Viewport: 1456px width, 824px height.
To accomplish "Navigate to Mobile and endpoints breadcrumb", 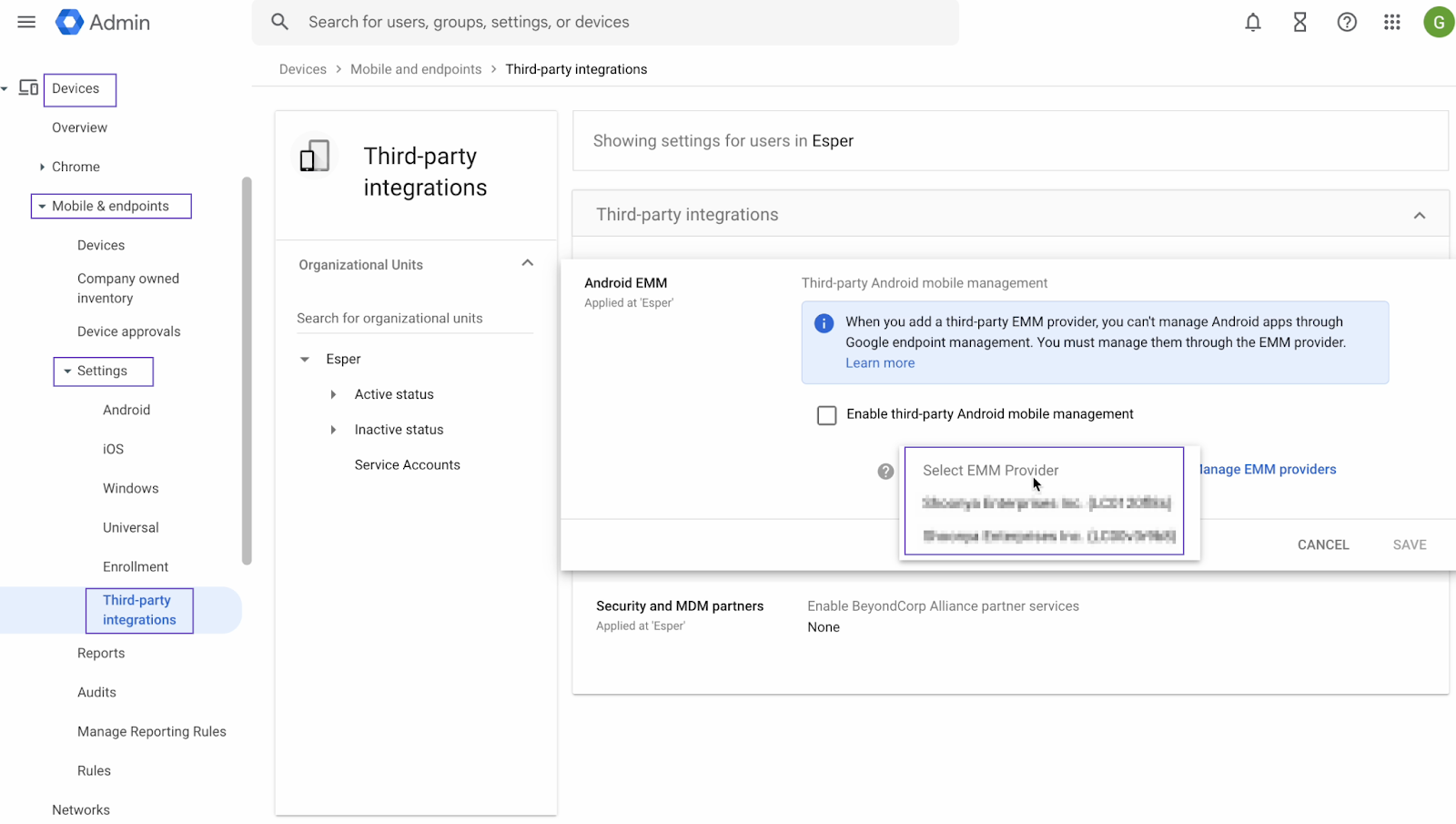I will [x=416, y=68].
